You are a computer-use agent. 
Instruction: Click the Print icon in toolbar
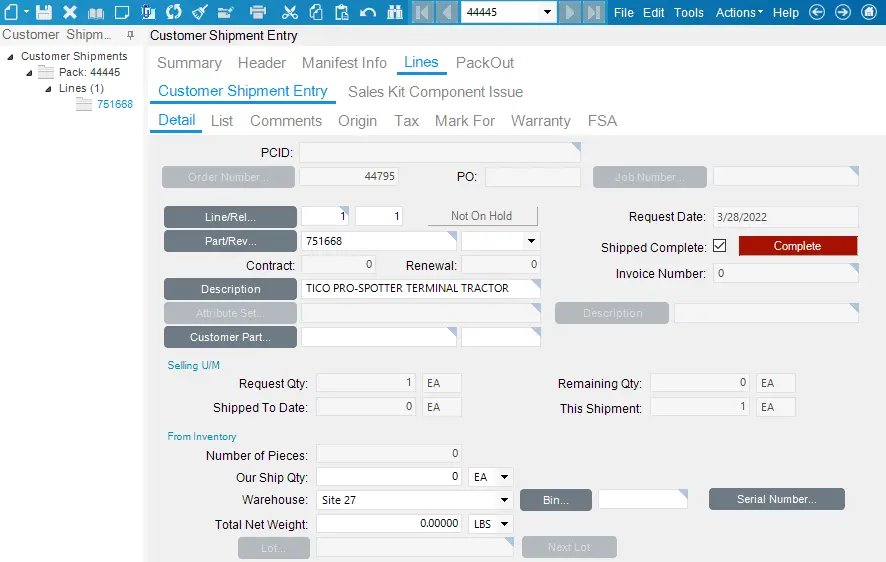(x=257, y=13)
